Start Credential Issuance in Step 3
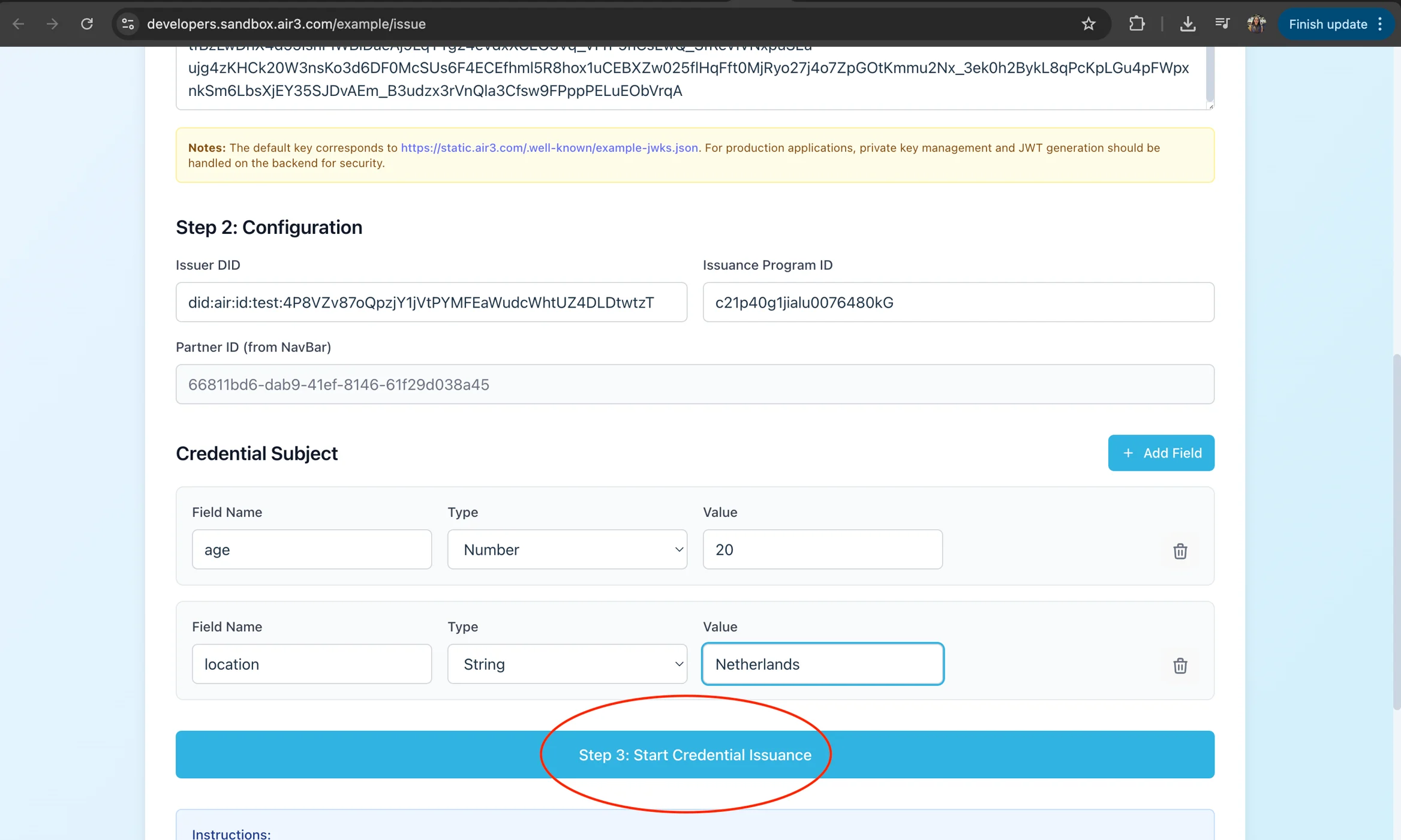This screenshot has width=1401, height=840. point(695,754)
